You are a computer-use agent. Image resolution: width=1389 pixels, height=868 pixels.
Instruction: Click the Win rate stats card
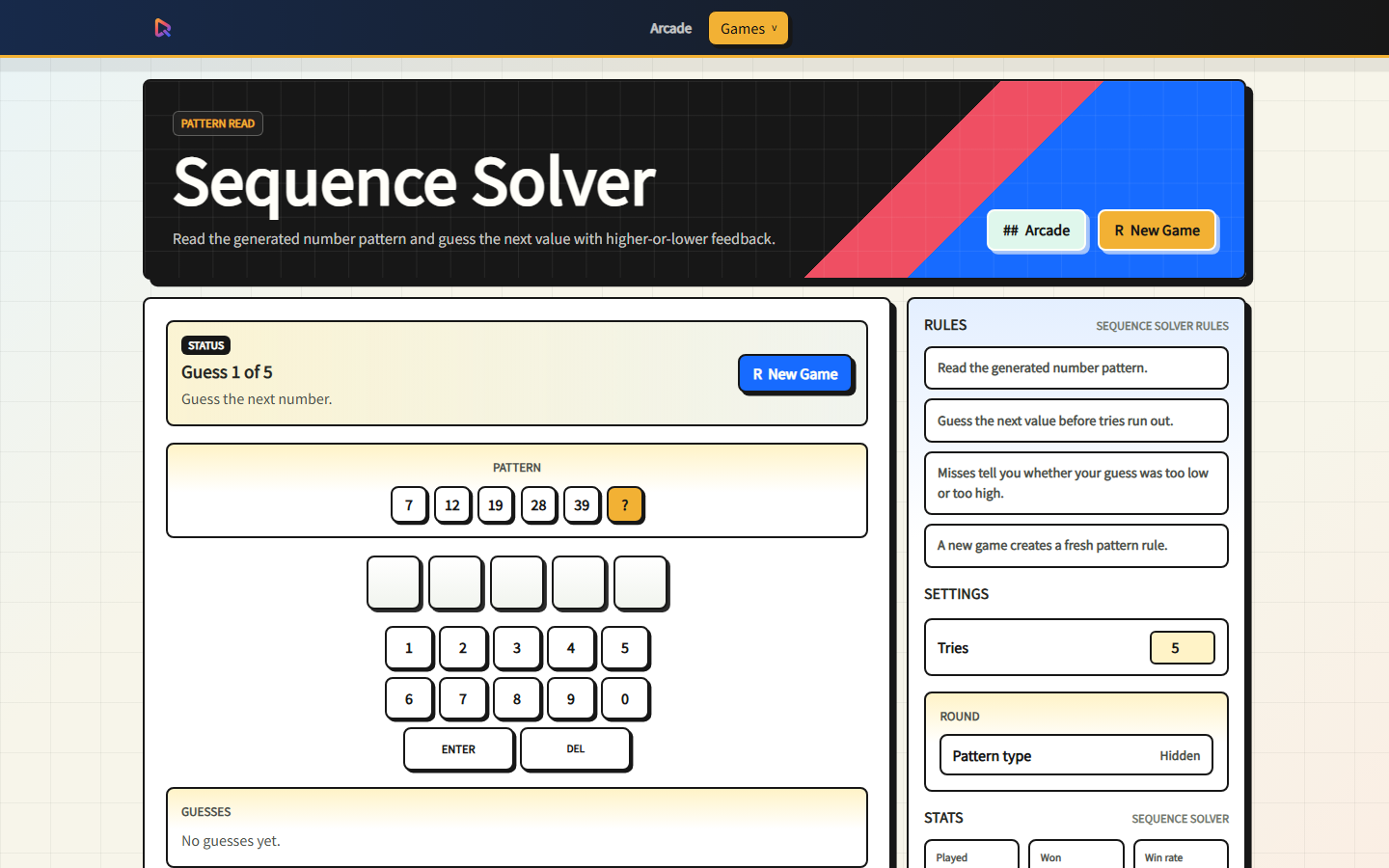coord(1182,854)
